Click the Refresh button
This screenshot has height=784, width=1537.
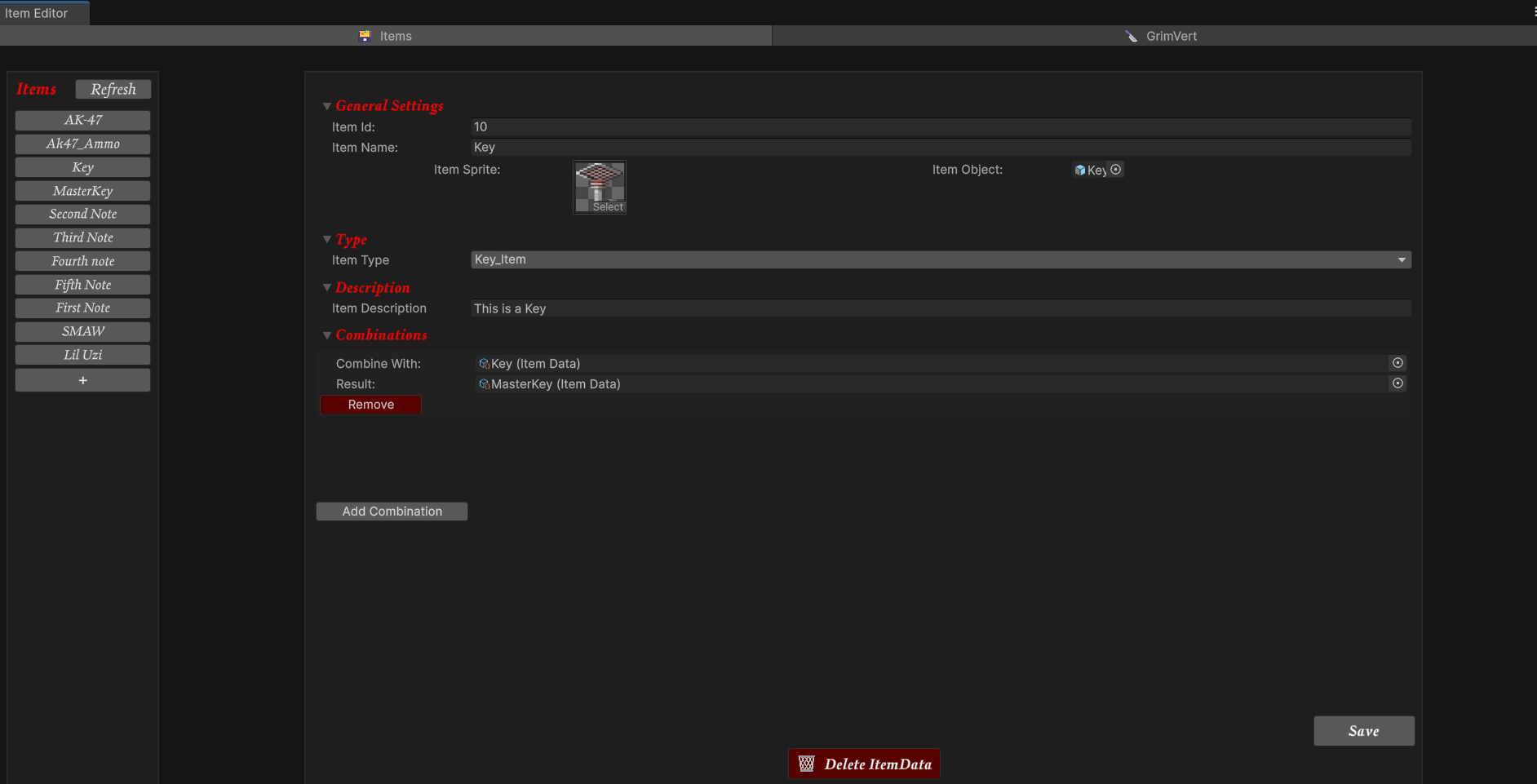pos(113,89)
